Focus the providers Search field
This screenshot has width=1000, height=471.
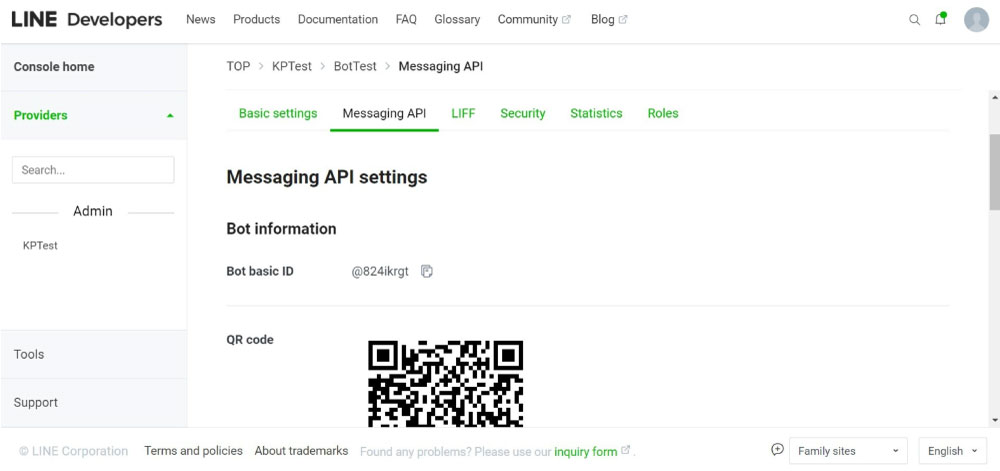93,170
